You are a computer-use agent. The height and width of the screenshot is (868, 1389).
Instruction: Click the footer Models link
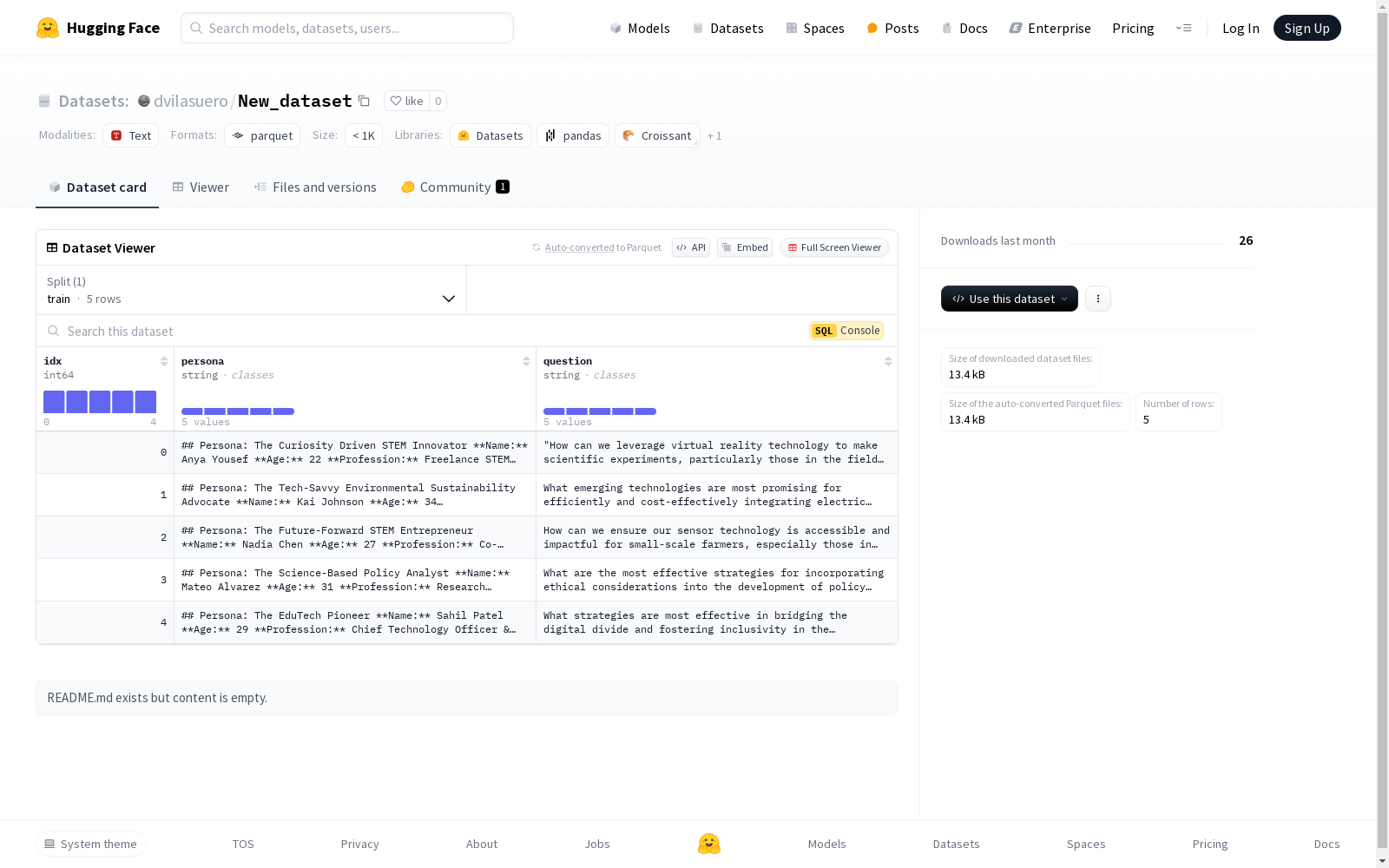pos(826,844)
